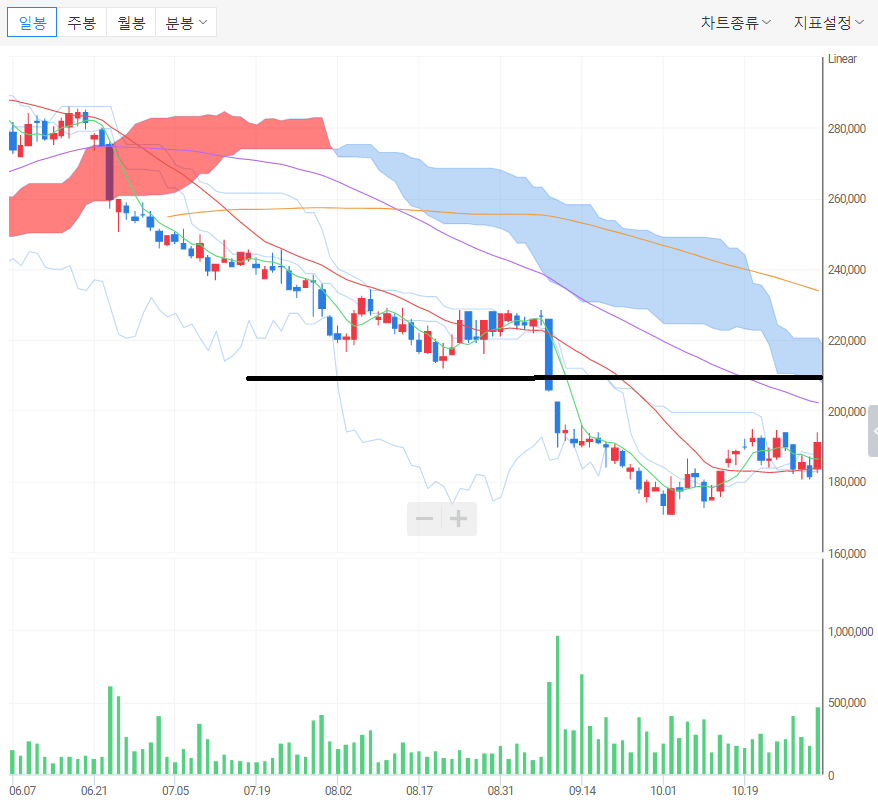The height and width of the screenshot is (804, 878).
Task: Expand the side panel arrow handle
Action: click(874, 432)
